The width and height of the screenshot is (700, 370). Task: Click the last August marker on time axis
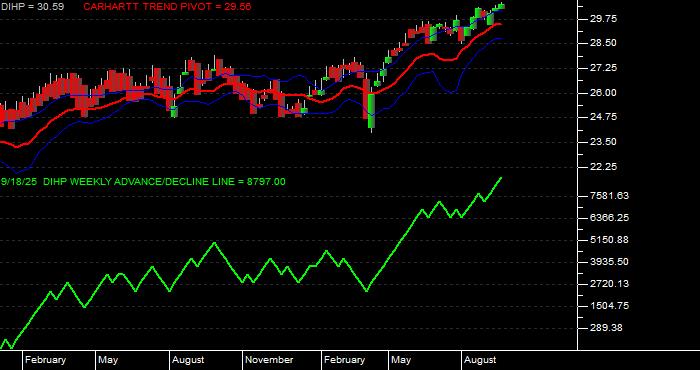[480, 360]
